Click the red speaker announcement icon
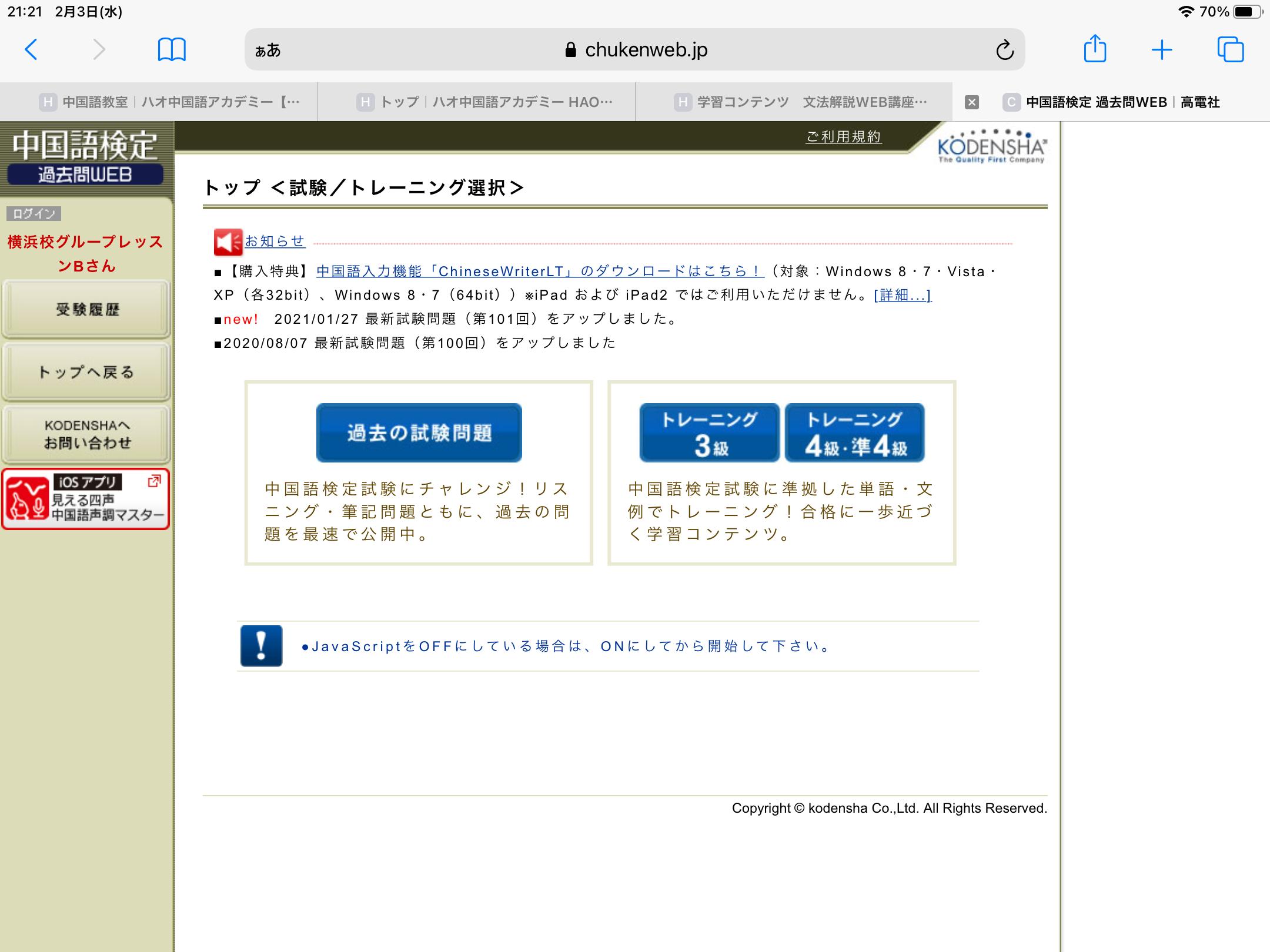 pyautogui.click(x=228, y=242)
